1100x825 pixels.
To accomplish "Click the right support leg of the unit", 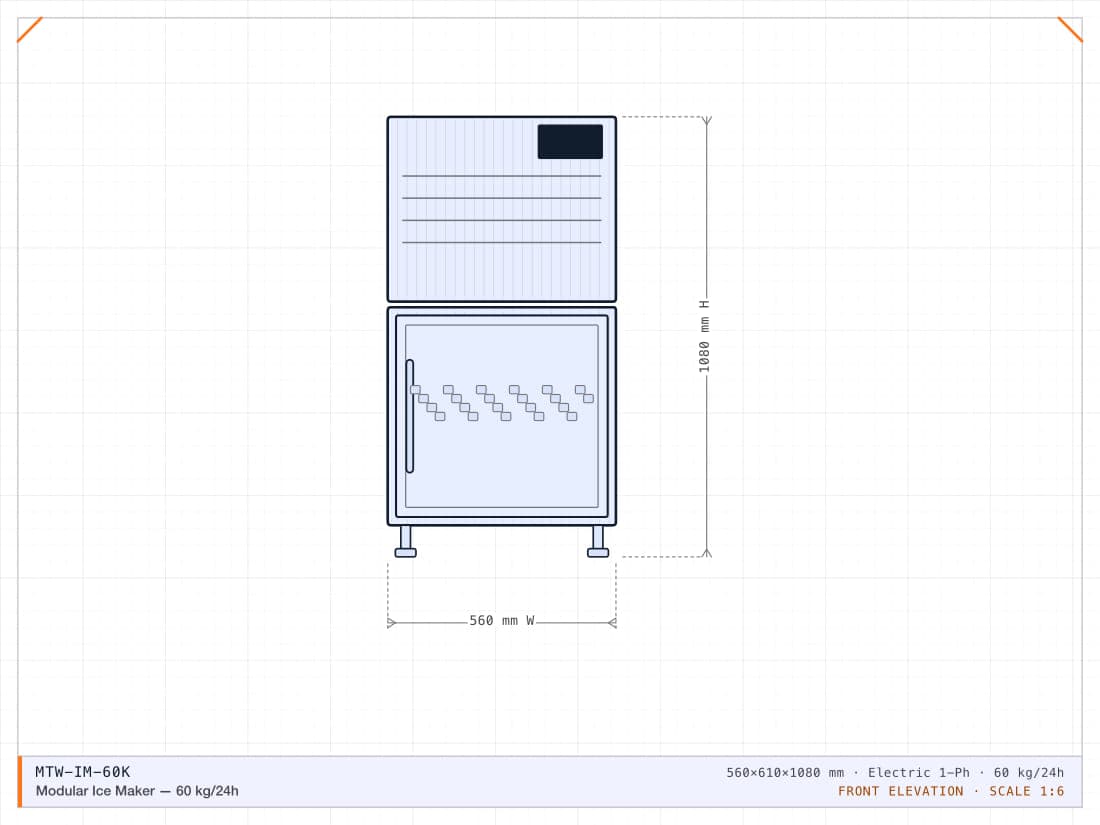I will coord(598,541).
